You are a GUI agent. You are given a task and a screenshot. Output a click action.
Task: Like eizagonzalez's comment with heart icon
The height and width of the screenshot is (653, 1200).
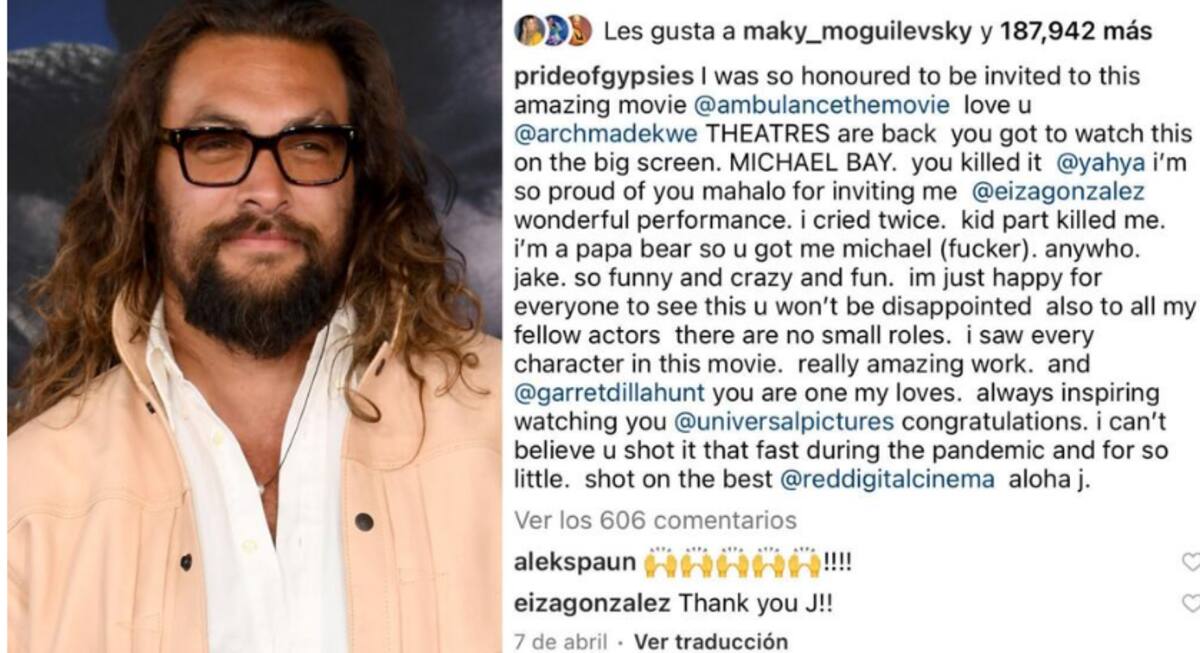[x=1190, y=603]
